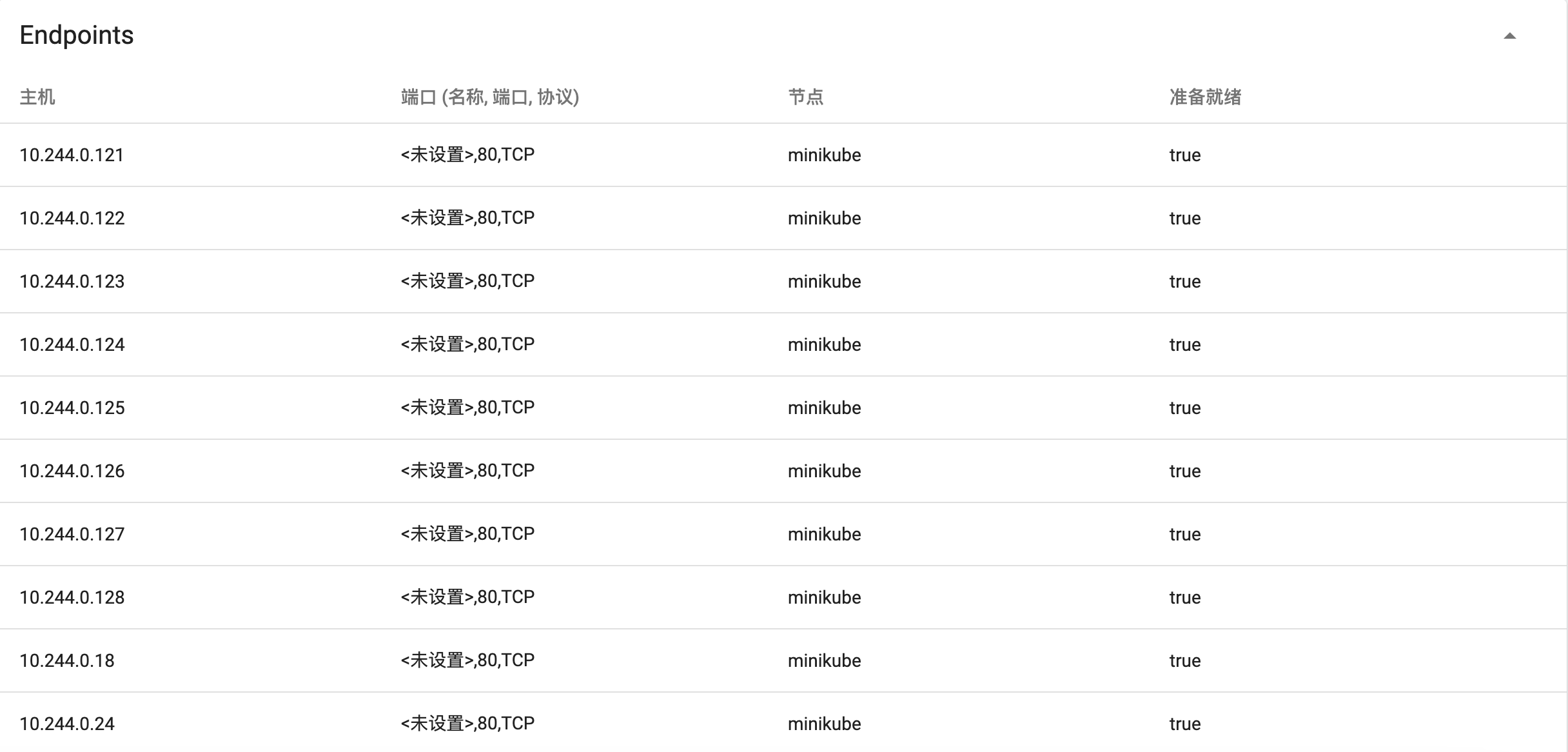Select endpoint host 10.244.0.124
This screenshot has height=752, width=1568.
[72, 344]
